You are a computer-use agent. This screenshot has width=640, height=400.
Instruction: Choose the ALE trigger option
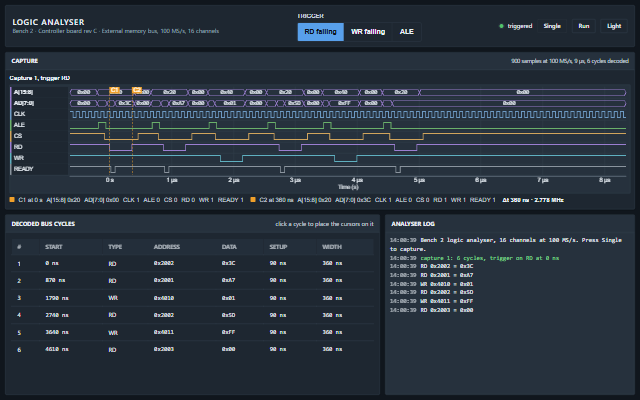(407, 32)
